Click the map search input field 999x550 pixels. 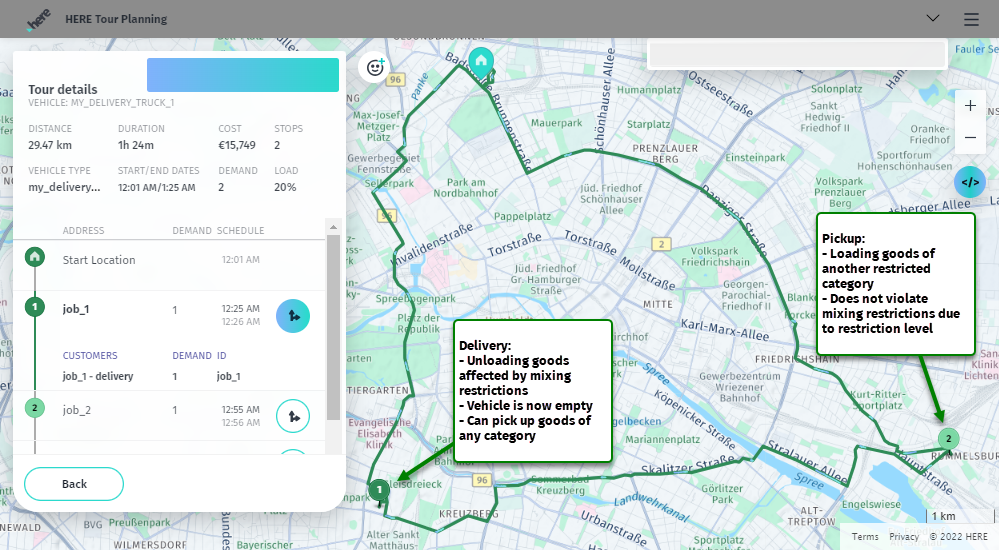(797, 55)
